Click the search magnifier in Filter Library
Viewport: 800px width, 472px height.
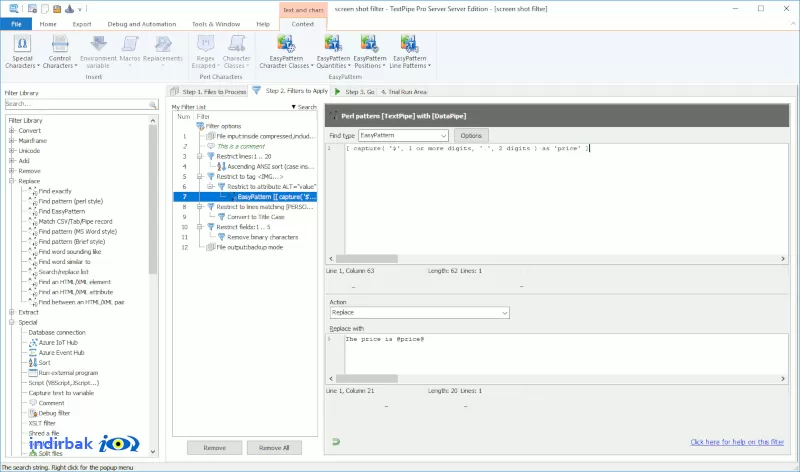[153, 104]
